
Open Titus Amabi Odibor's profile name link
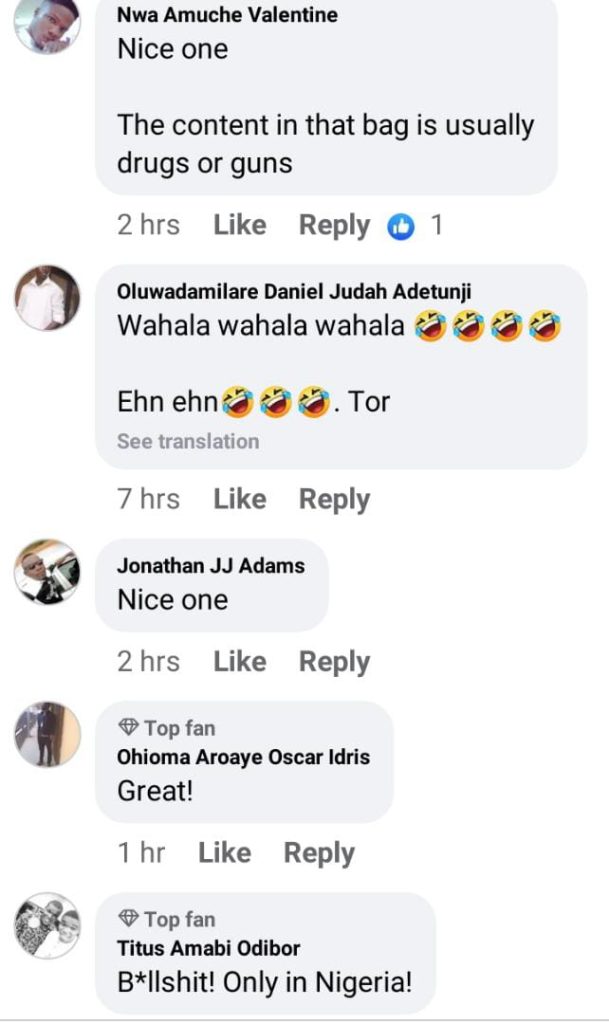tap(208, 948)
